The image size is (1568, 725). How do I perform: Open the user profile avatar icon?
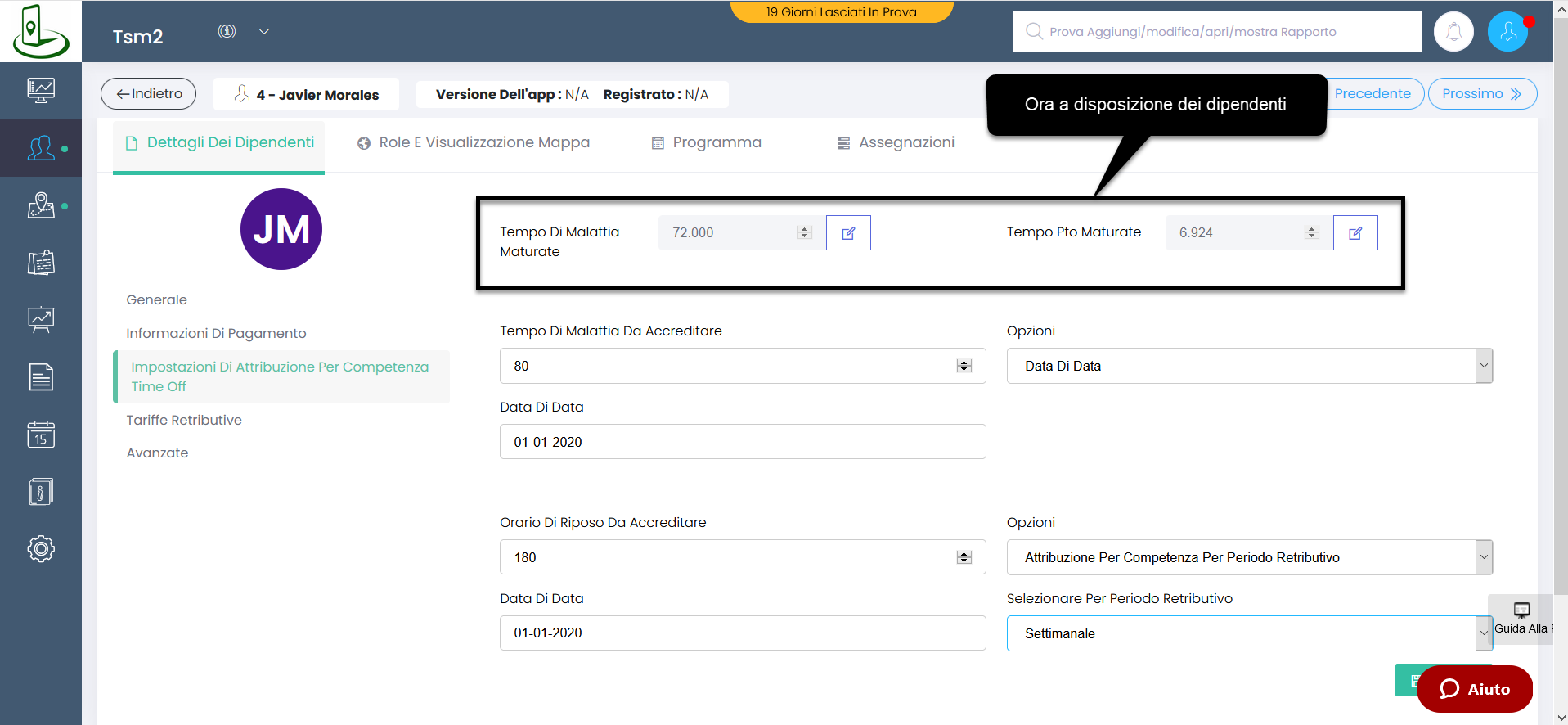pyautogui.click(x=1507, y=32)
